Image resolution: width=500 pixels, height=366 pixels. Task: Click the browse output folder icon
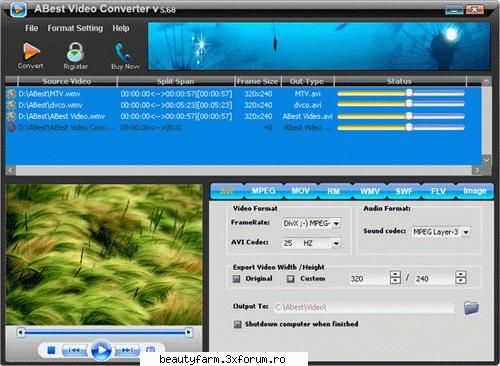471,308
